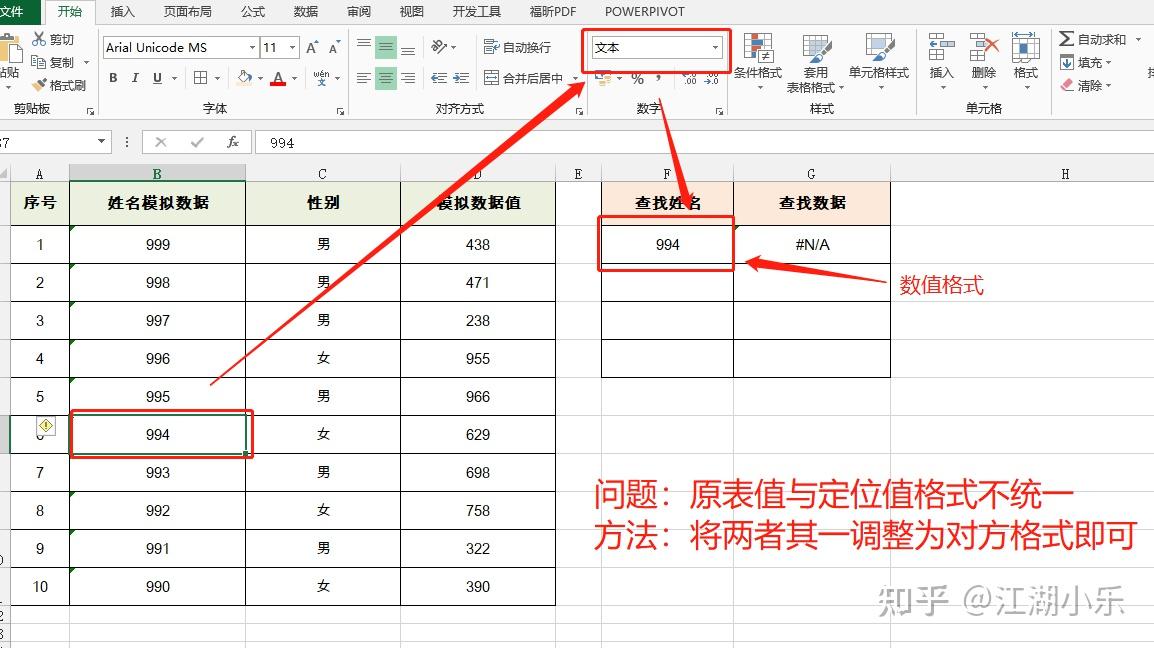Click the formula bar showing 994
Screen dimensions: 1154x648
(x=704, y=142)
